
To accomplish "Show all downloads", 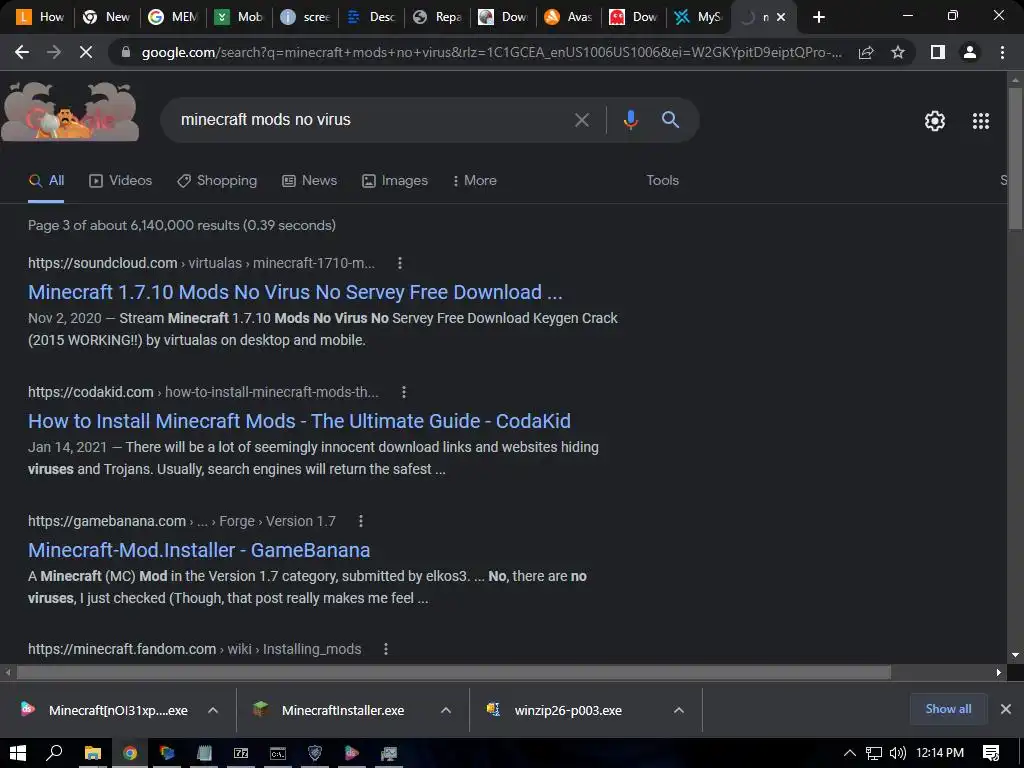I will (x=948, y=709).
